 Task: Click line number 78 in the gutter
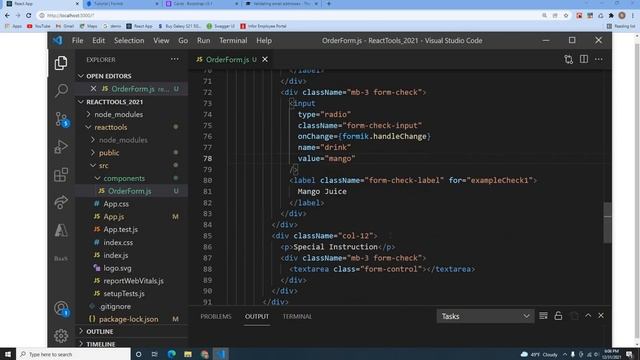(207, 158)
